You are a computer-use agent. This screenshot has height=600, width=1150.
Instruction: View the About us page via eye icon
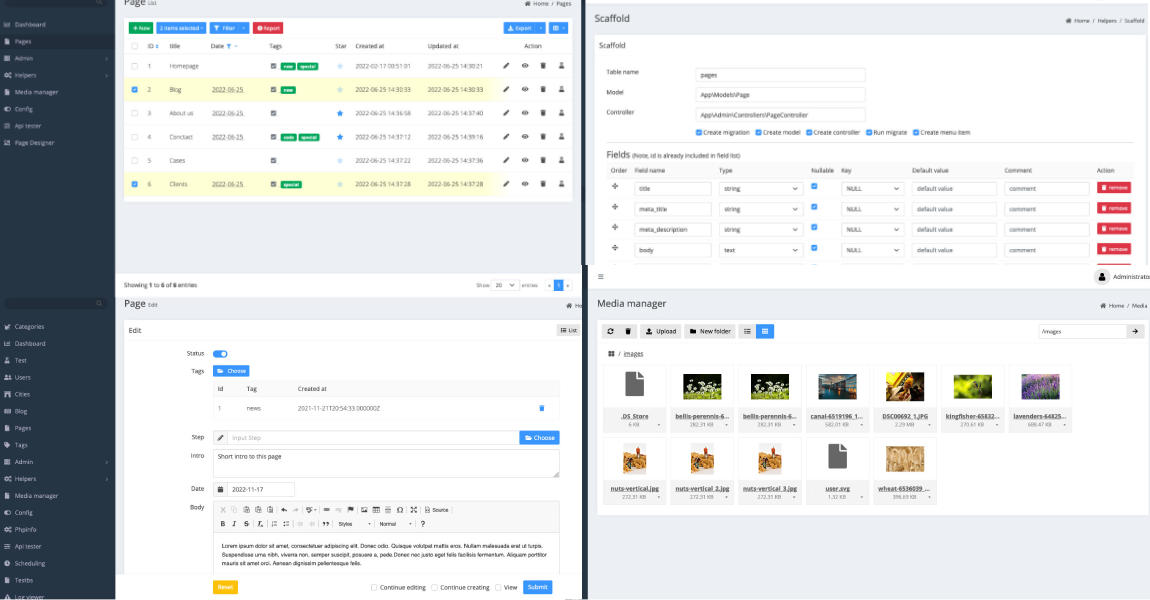[524, 113]
